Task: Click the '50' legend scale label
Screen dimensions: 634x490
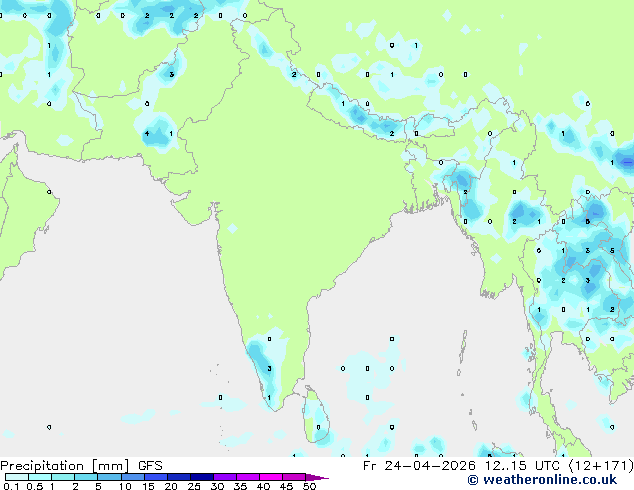Action: [x=309, y=486]
